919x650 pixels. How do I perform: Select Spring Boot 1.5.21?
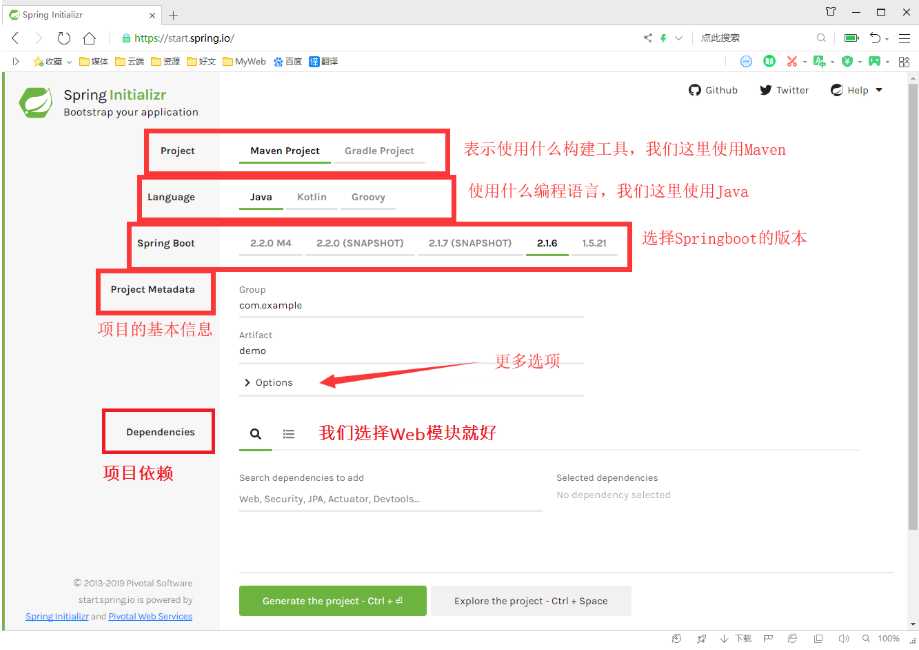click(594, 243)
